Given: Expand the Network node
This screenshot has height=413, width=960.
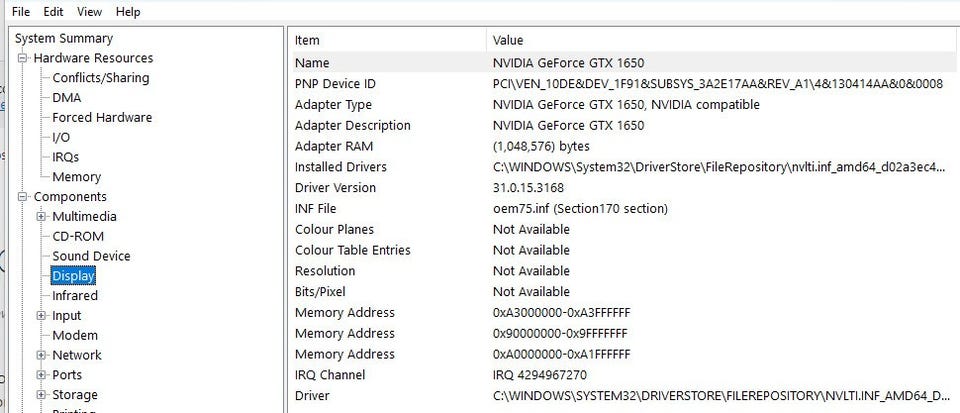Looking at the screenshot, I should point(41,355).
